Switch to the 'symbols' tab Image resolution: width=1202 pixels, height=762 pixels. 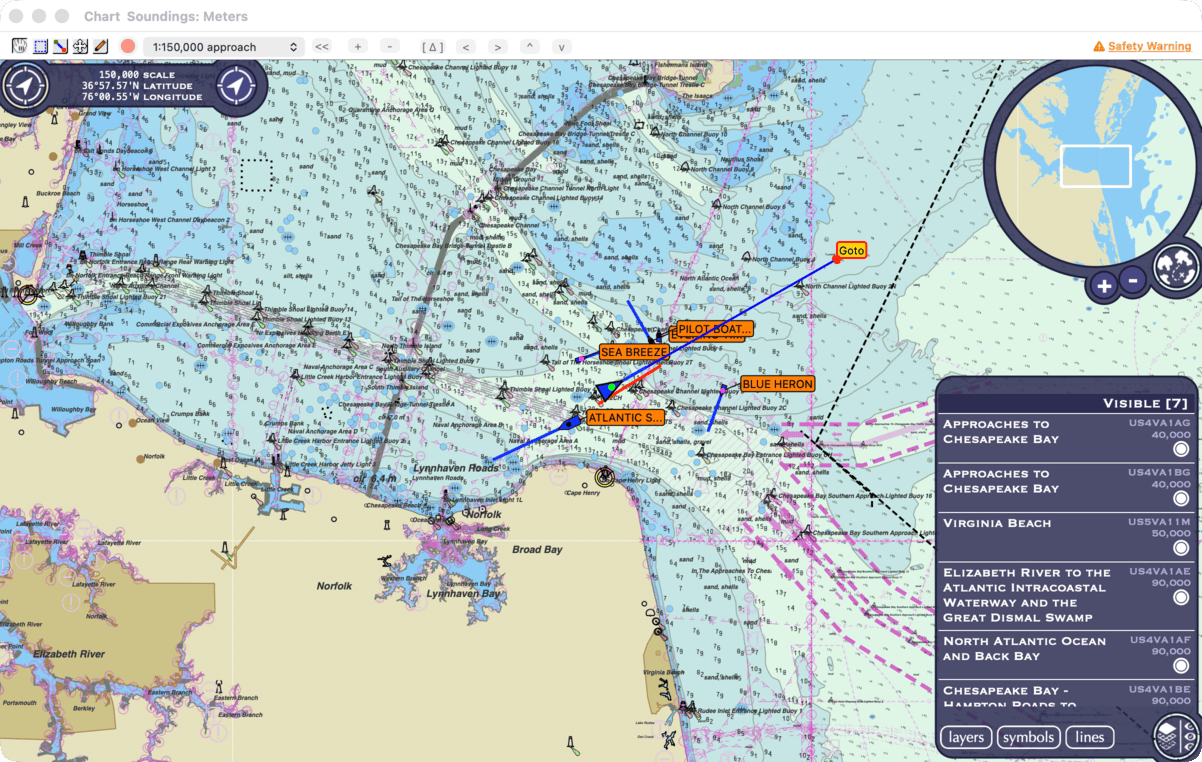[x=1028, y=738]
